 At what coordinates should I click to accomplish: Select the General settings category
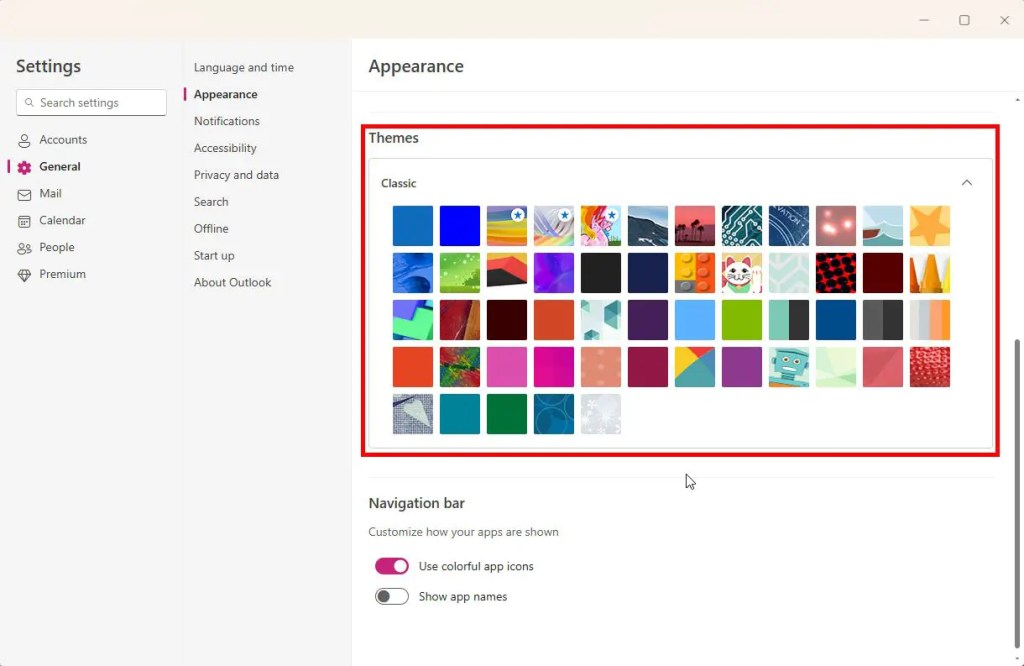click(x=49, y=166)
